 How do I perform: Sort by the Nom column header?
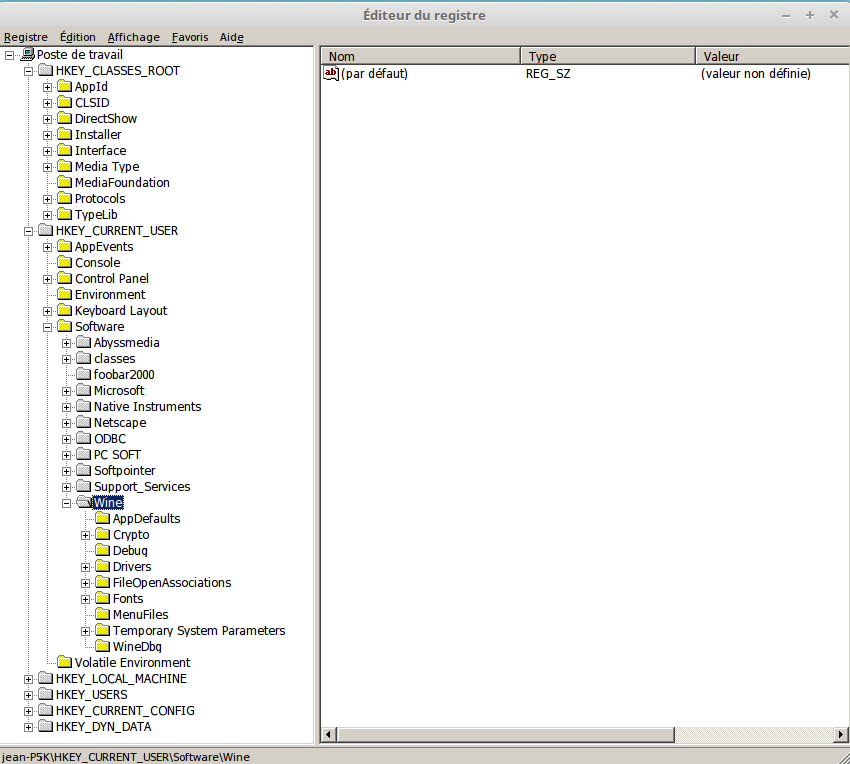click(421, 56)
